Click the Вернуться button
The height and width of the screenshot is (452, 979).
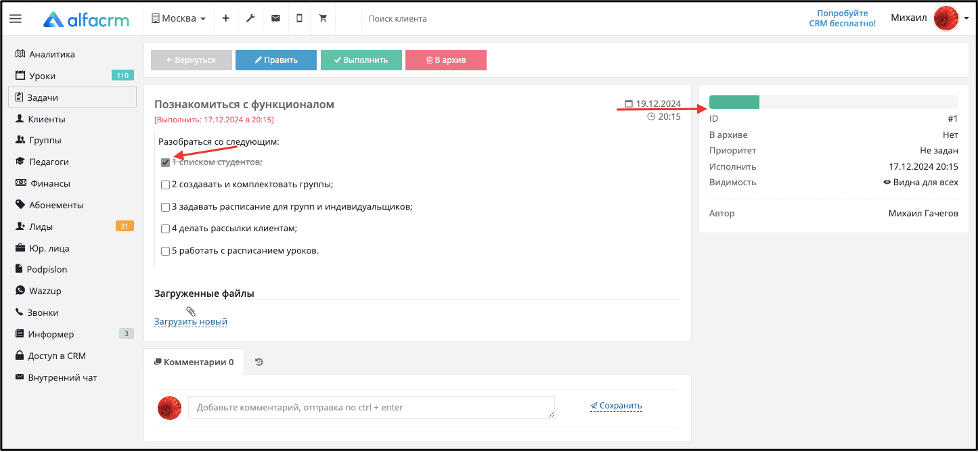191,60
